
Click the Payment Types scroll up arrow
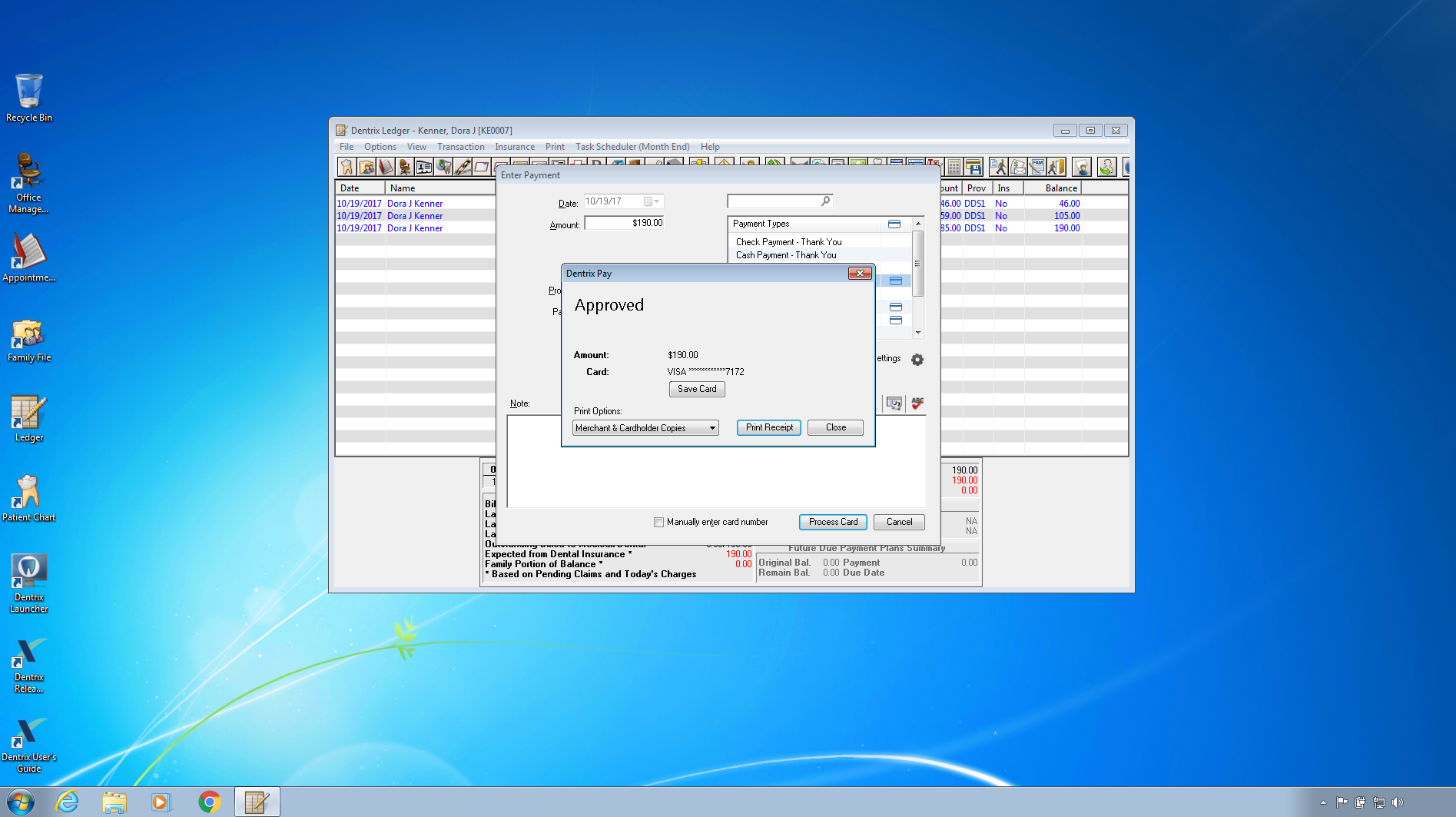tap(917, 223)
